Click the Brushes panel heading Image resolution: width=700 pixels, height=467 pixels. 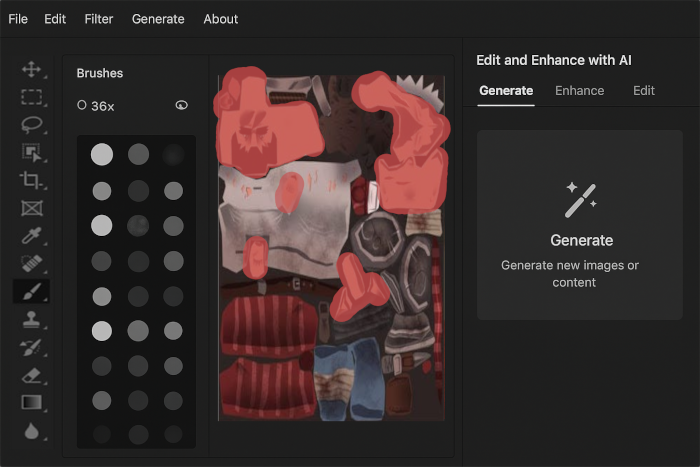[x=100, y=73]
